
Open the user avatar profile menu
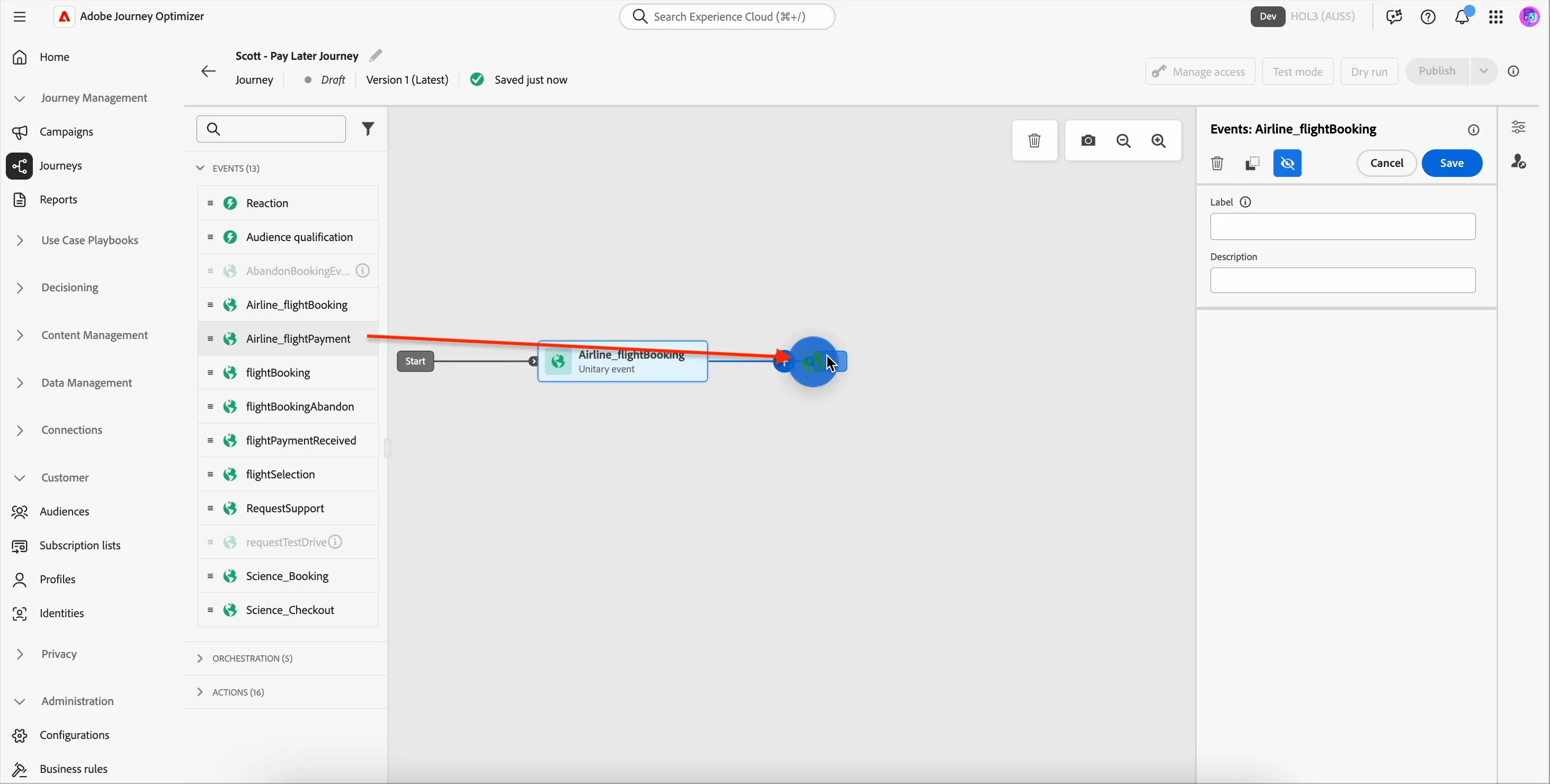(1529, 17)
